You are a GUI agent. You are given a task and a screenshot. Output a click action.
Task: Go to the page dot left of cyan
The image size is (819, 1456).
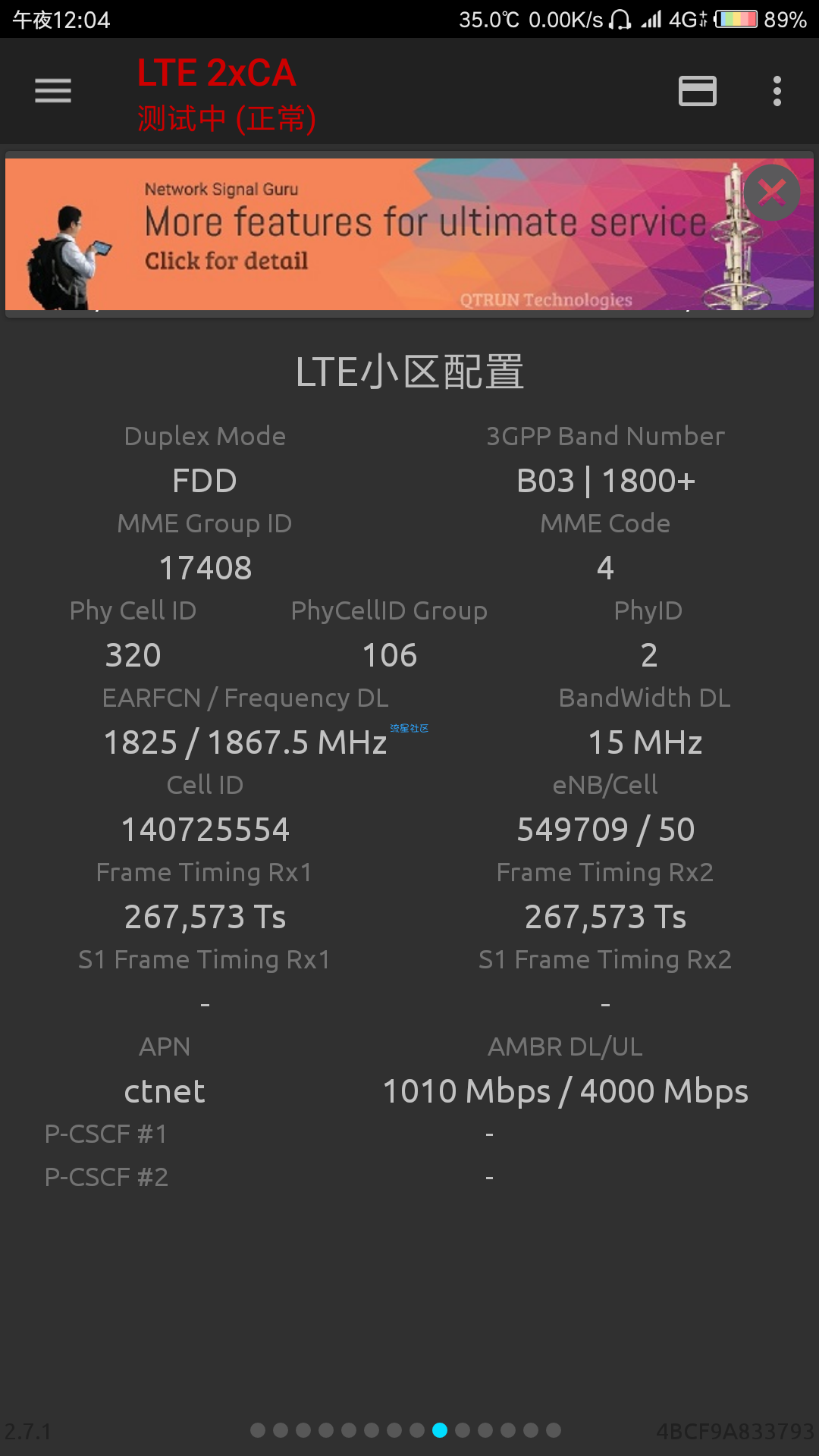pyautogui.click(x=417, y=1430)
